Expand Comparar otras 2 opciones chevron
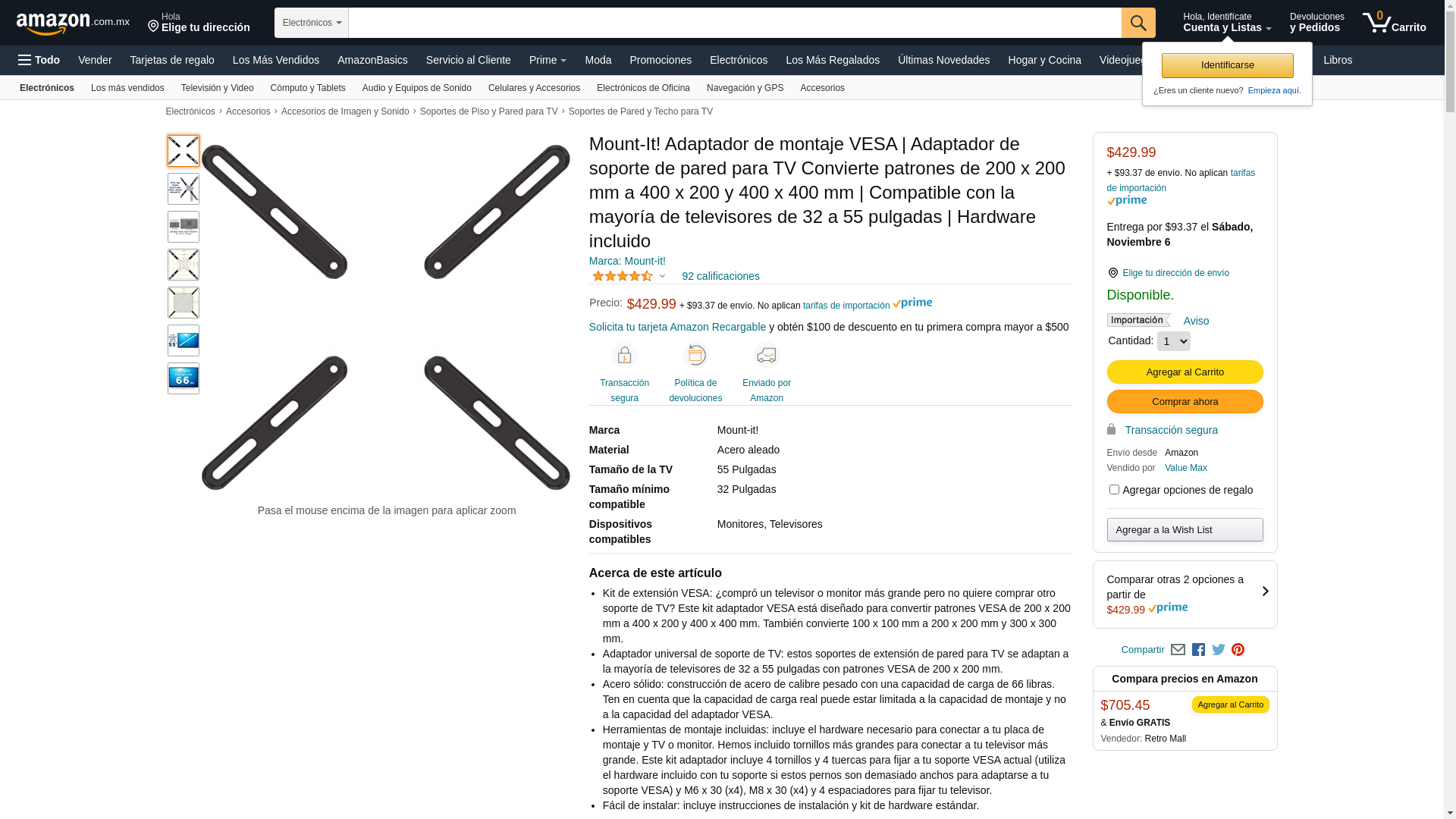This screenshot has width=1456, height=819. pos(1265,591)
